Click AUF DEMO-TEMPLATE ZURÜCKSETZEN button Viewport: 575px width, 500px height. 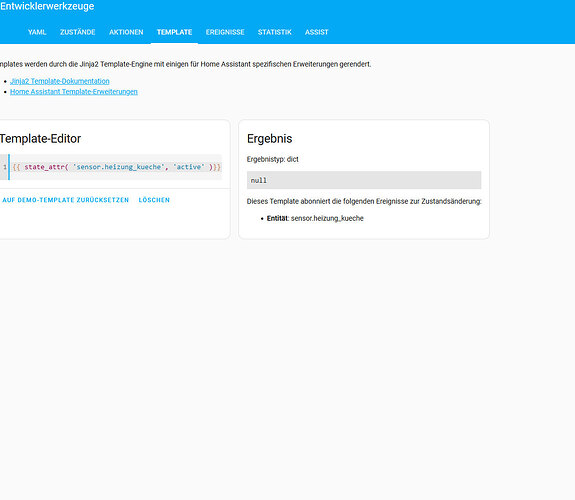(66, 200)
